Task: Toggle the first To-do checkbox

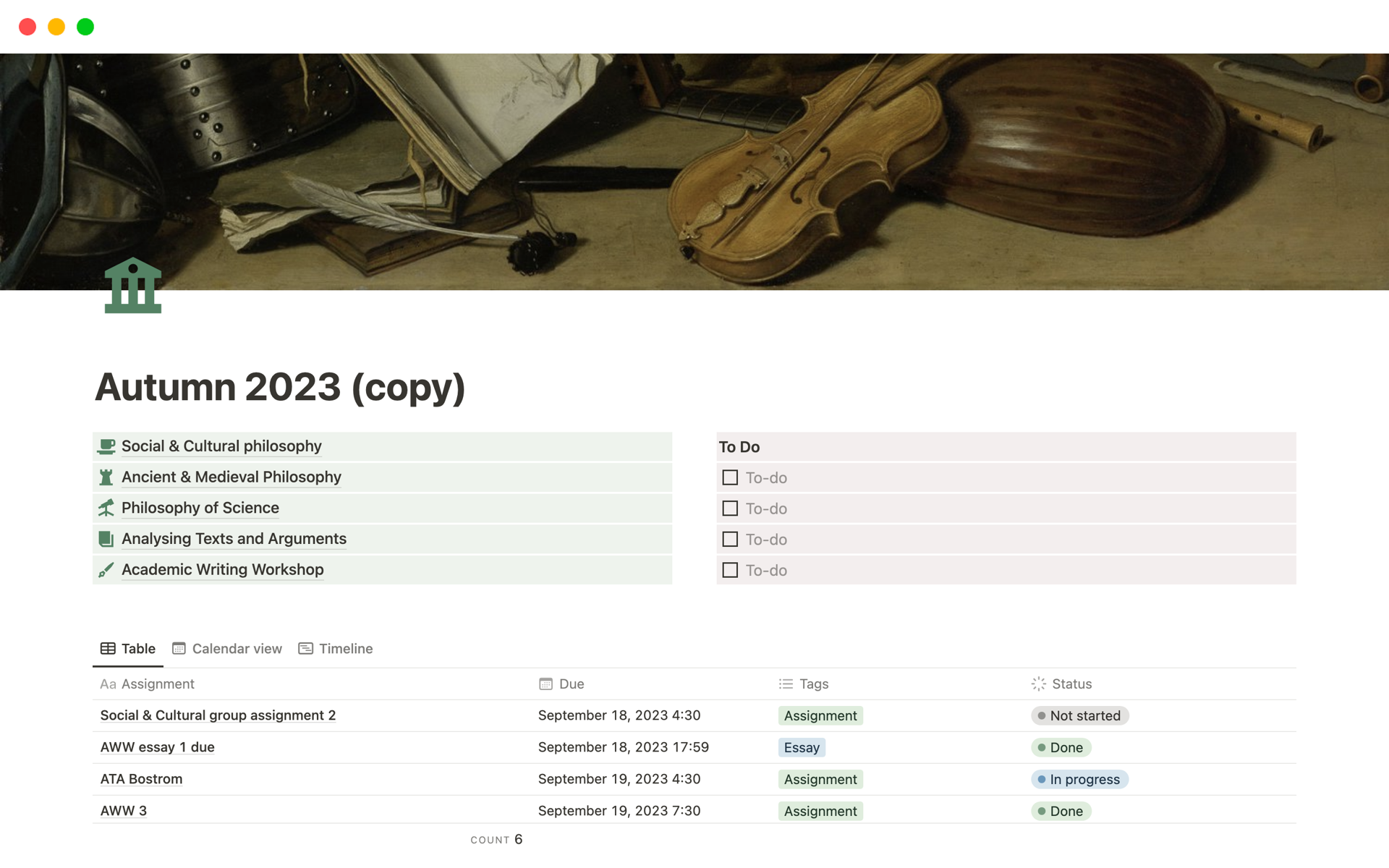Action: (x=730, y=477)
